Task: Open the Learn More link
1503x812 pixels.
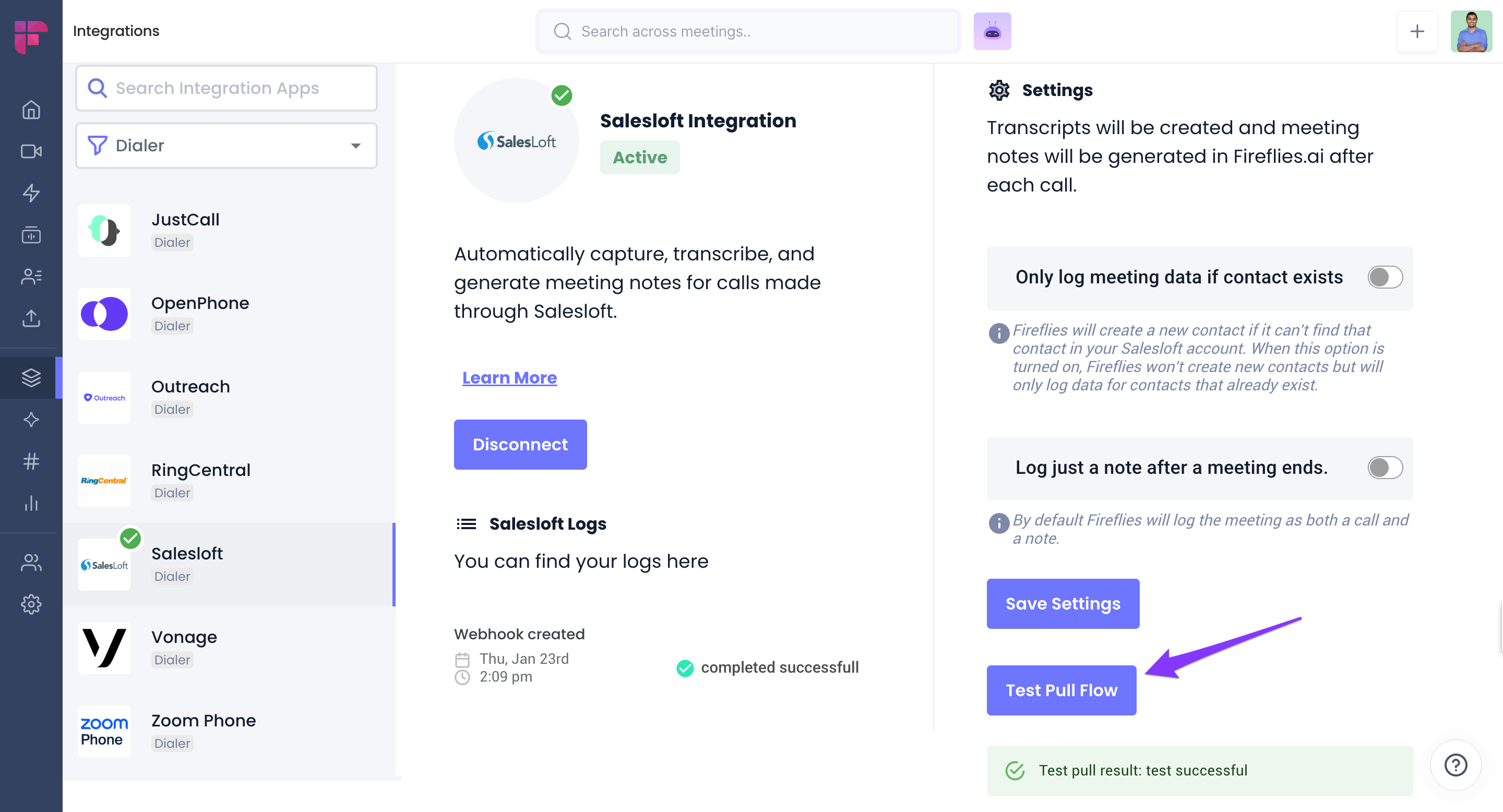Action: point(509,377)
